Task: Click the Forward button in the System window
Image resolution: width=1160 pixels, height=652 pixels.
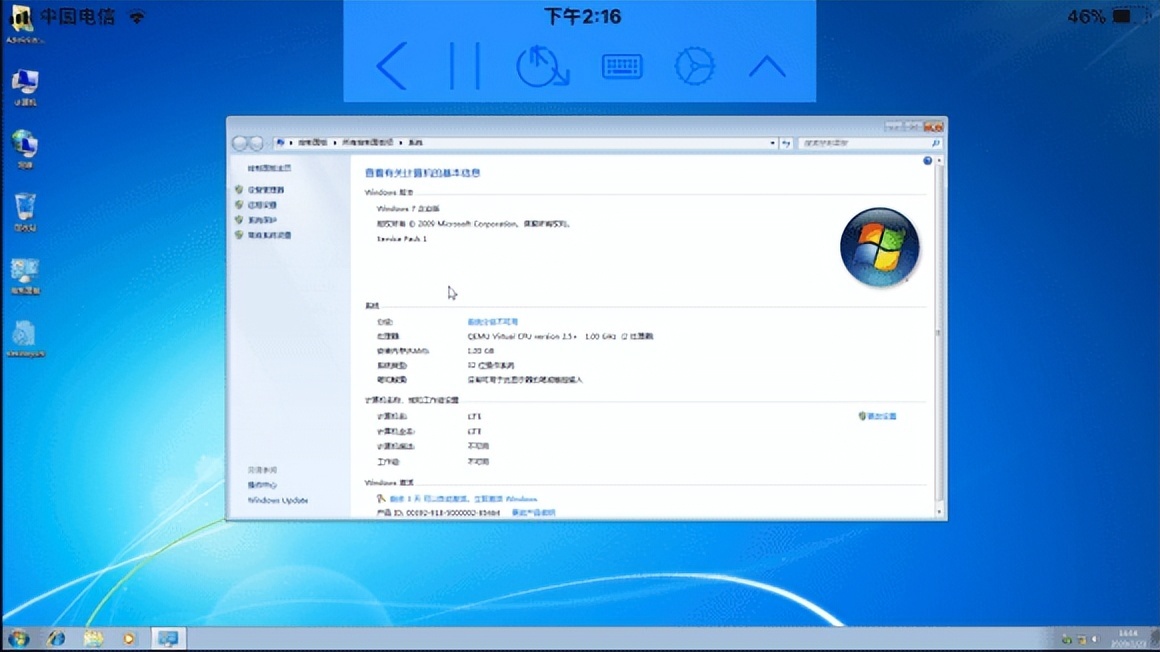Action: (256, 143)
